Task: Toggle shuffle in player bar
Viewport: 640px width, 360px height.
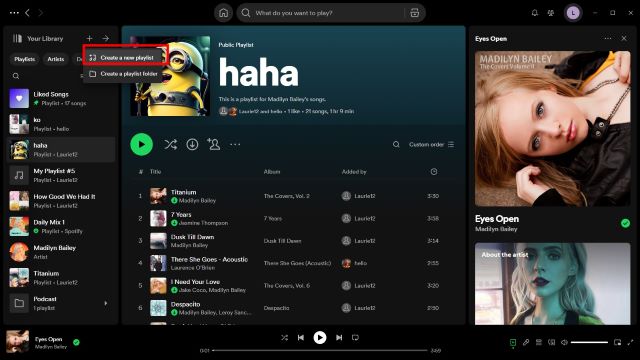Action: pos(284,338)
